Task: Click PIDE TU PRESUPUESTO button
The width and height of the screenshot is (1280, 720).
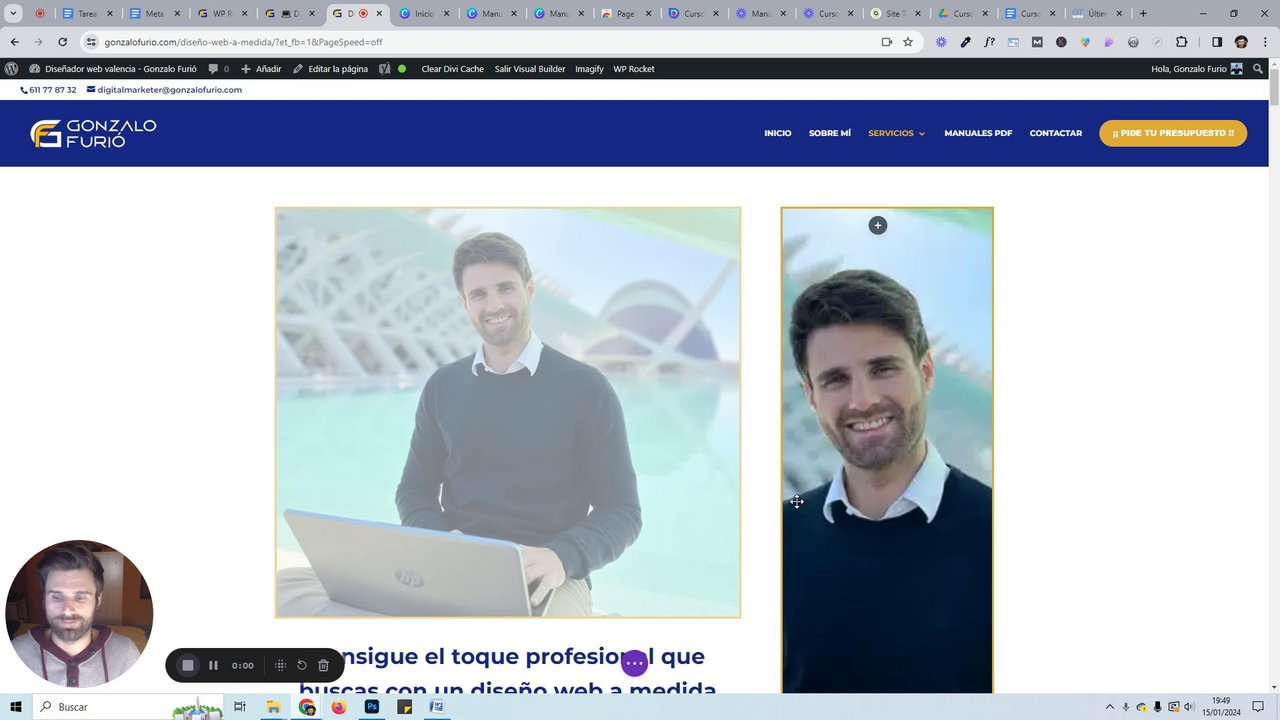Action: pyautogui.click(x=1173, y=133)
